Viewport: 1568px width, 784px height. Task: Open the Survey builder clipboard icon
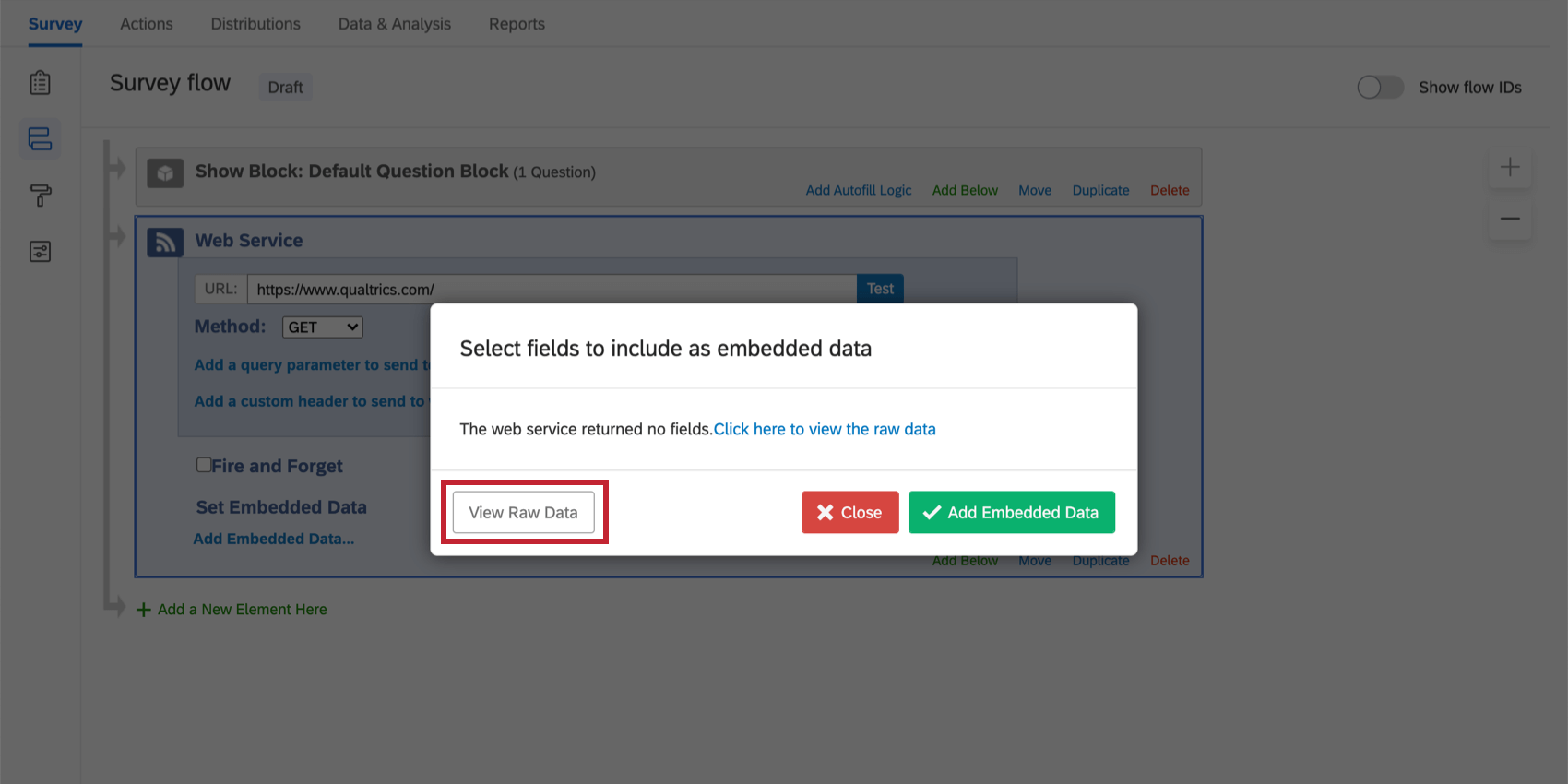40,82
